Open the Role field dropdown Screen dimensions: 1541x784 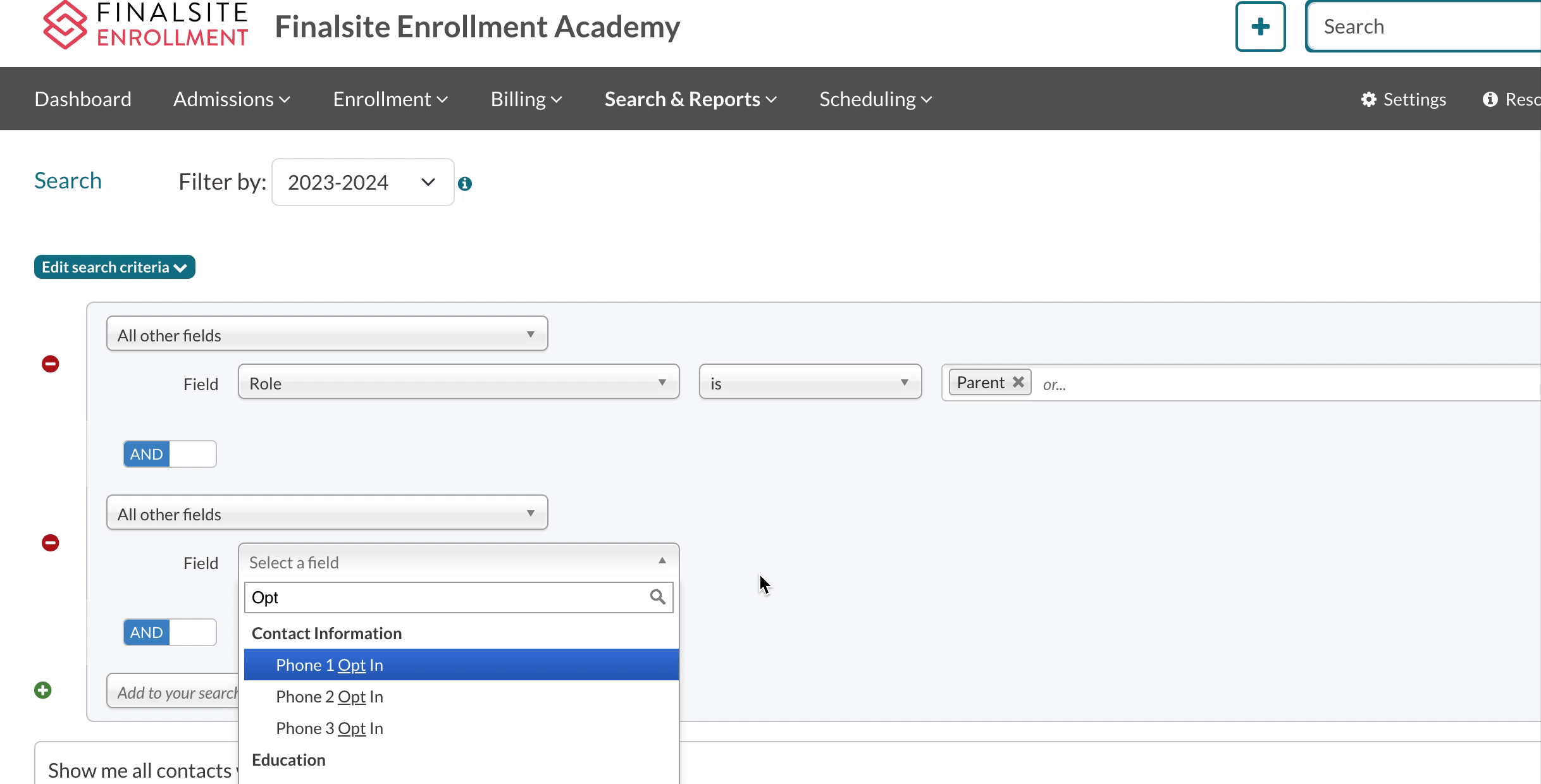(458, 382)
